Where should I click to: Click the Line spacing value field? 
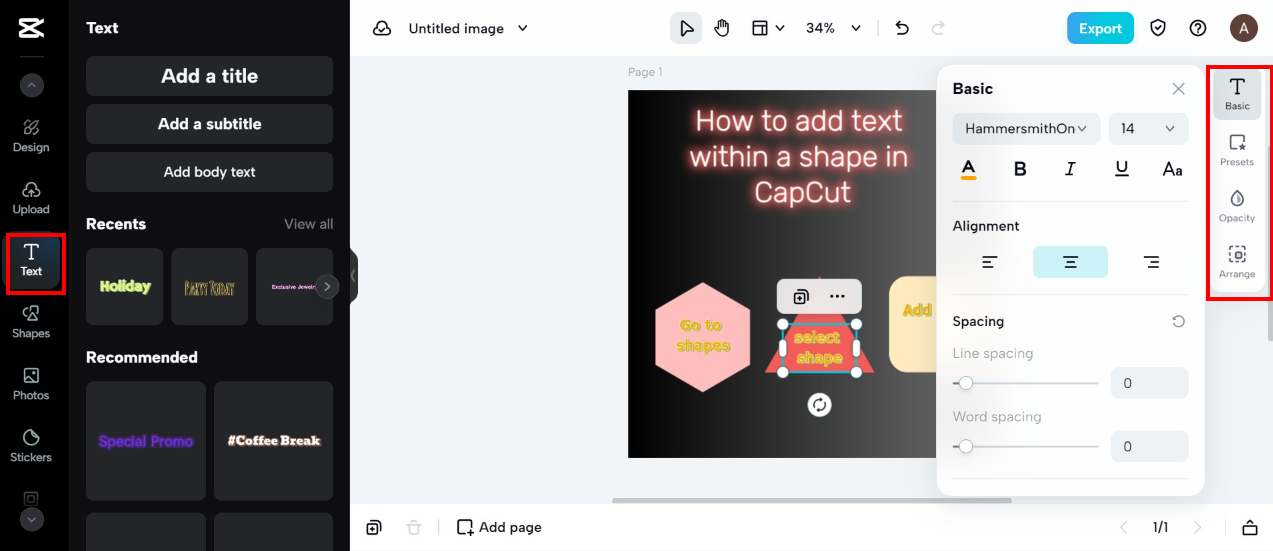[x=1149, y=383]
